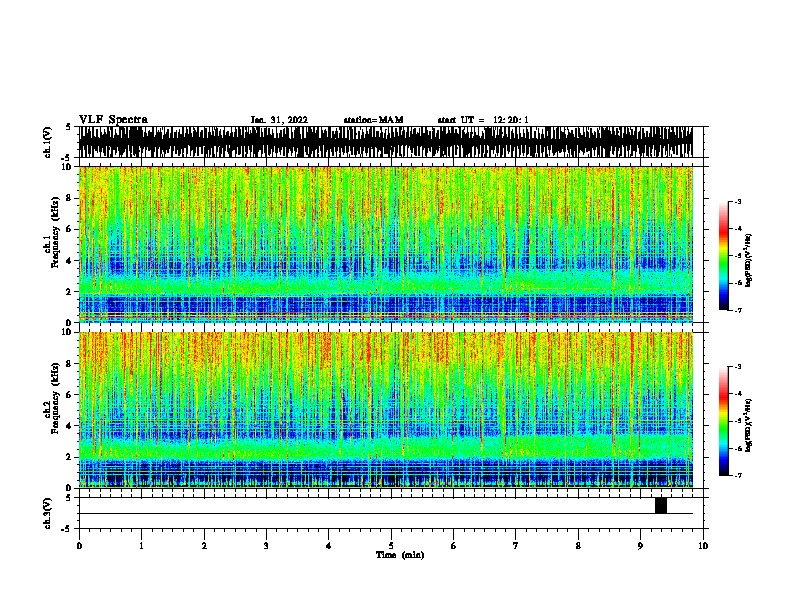Click the "ch.1(V)" waveform axis label

tap(48, 142)
